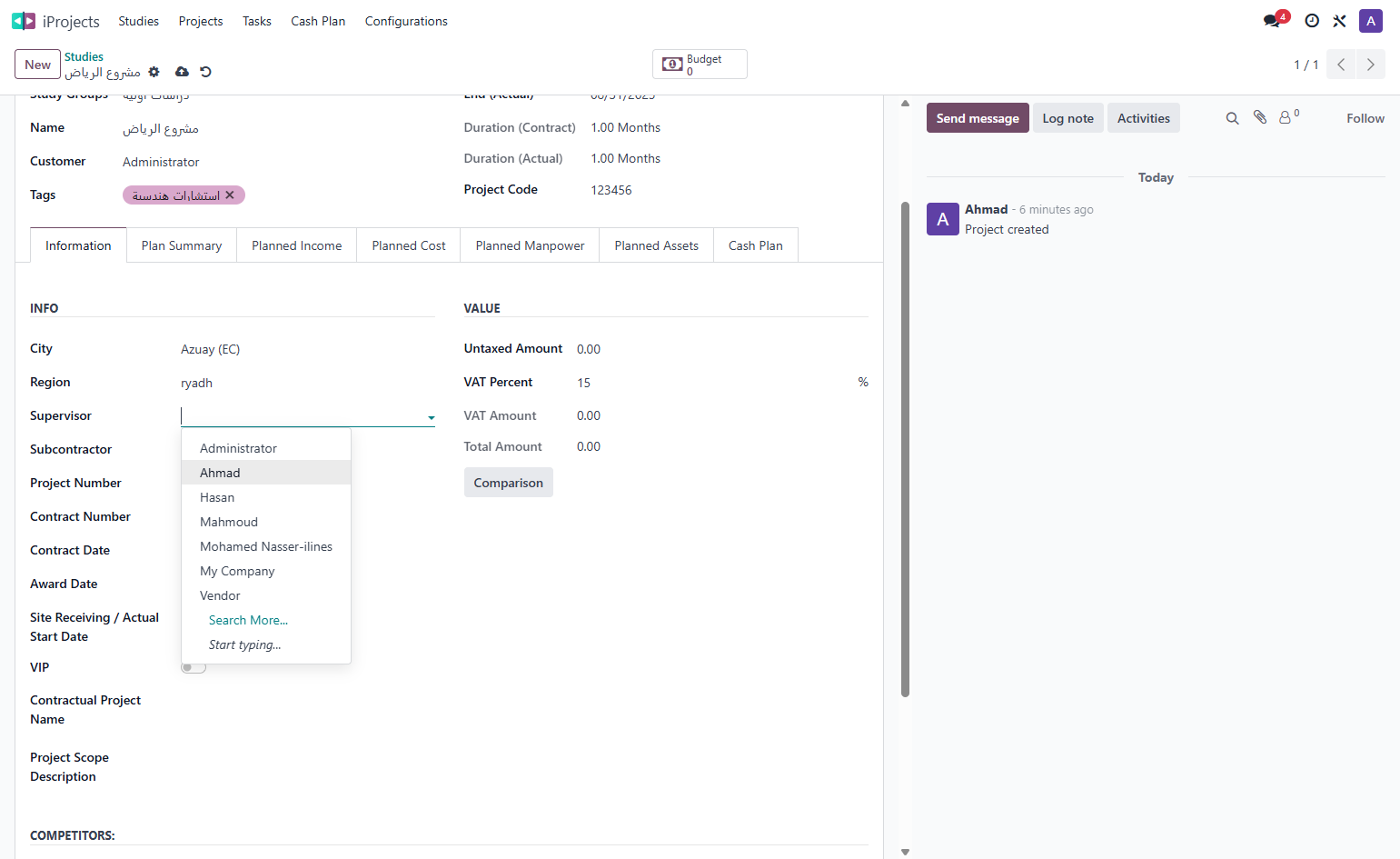Select My Company from the dropdown

(x=266, y=571)
